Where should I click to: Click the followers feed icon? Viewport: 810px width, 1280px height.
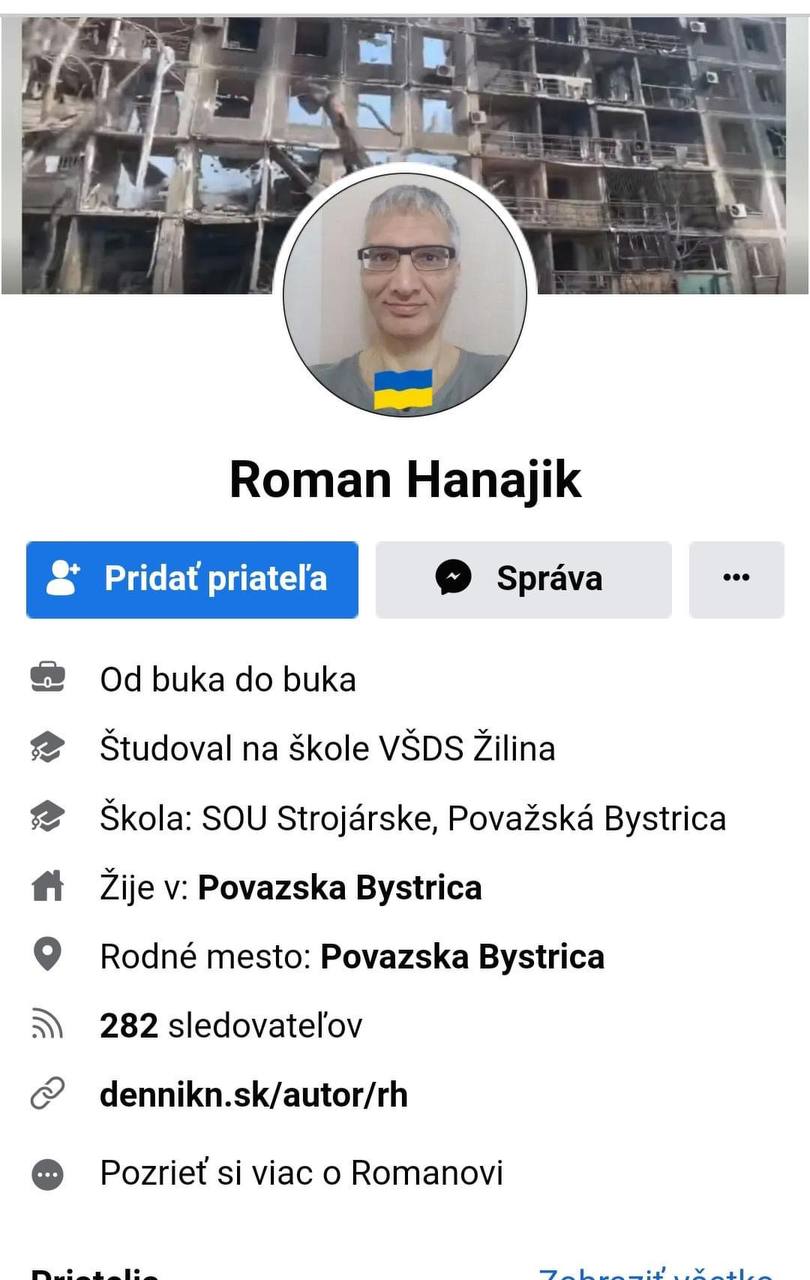(x=47, y=1025)
